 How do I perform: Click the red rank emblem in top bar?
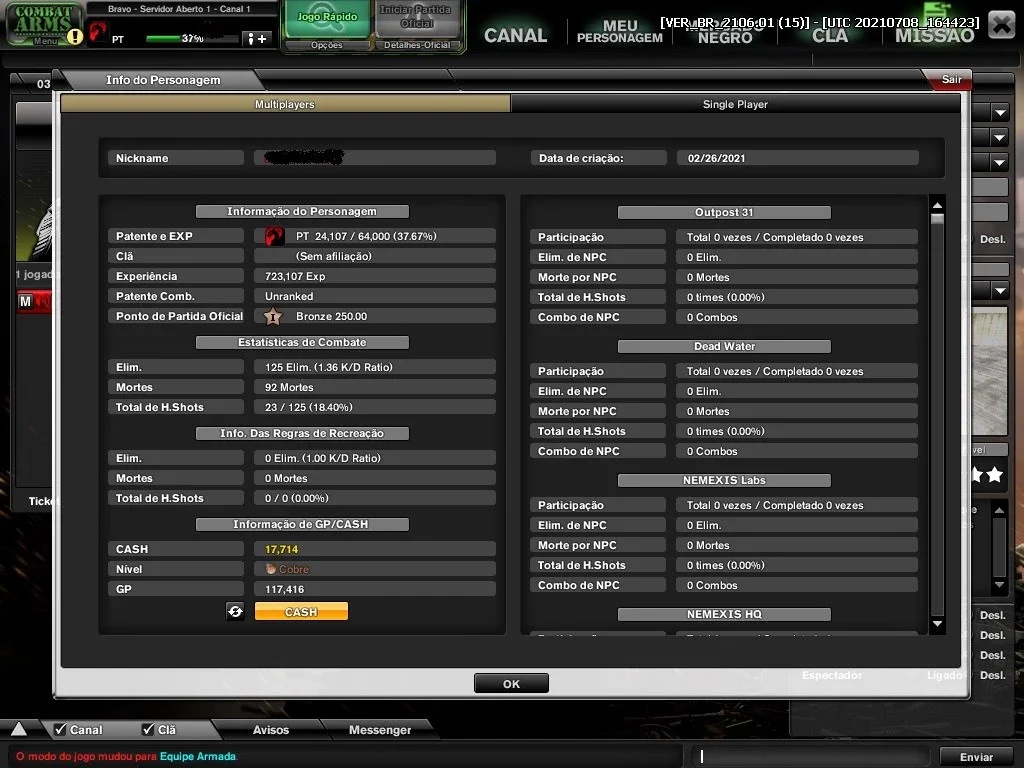coord(98,31)
